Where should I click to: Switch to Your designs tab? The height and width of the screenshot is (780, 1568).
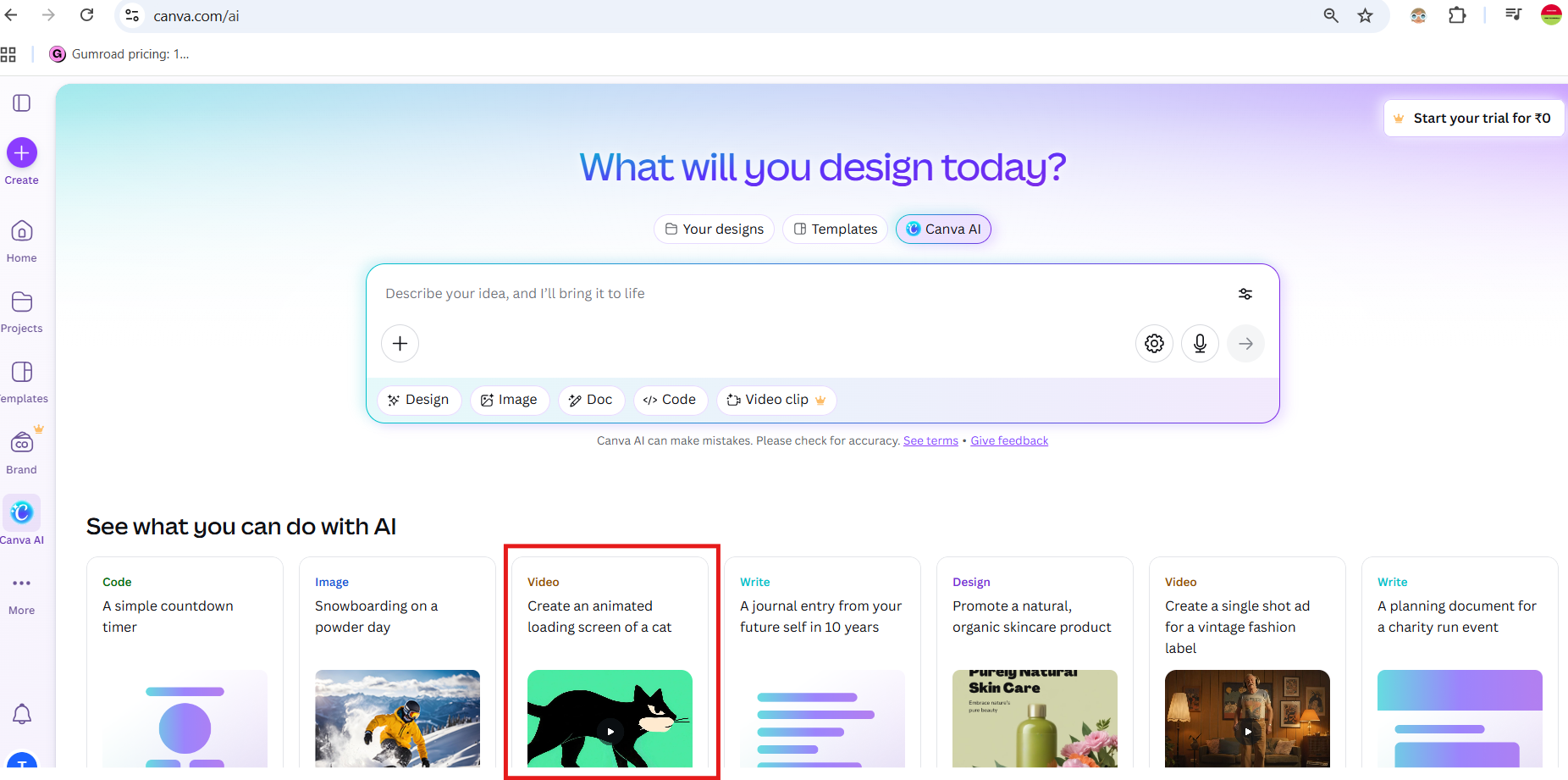(714, 230)
